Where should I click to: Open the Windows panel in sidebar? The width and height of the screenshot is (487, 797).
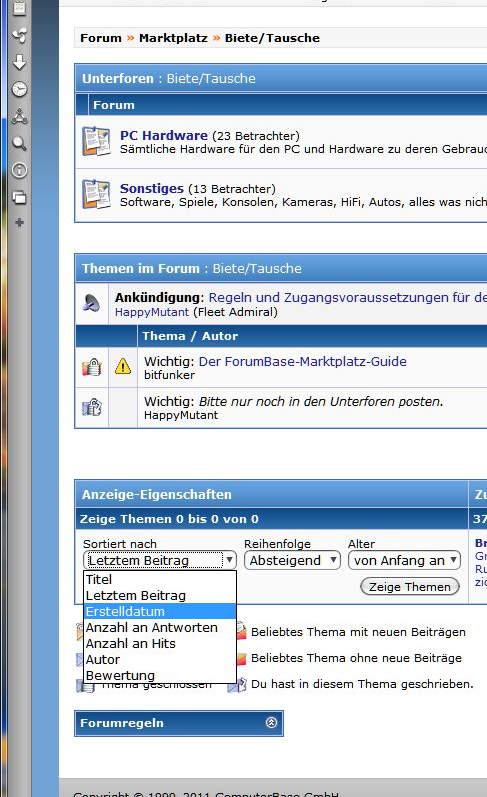[x=19, y=197]
